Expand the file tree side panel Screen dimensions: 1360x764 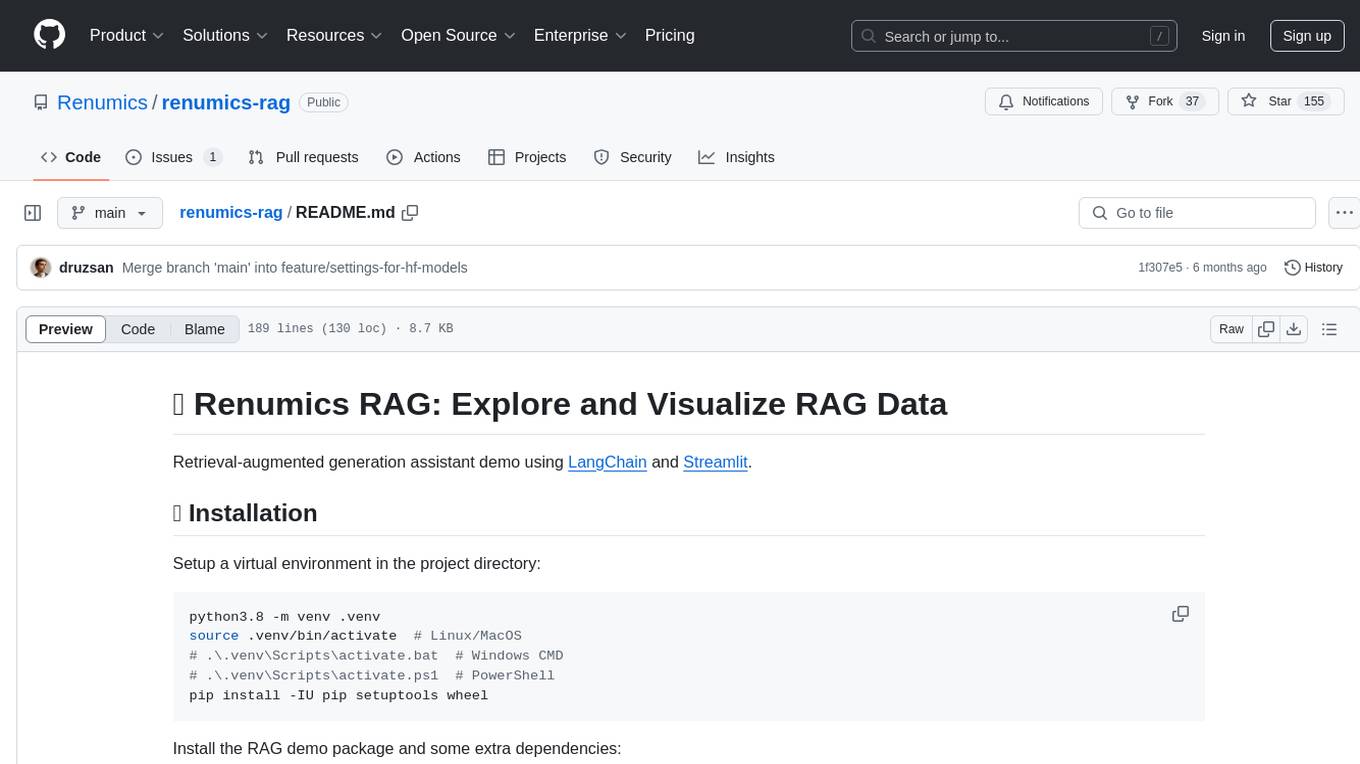(32, 213)
